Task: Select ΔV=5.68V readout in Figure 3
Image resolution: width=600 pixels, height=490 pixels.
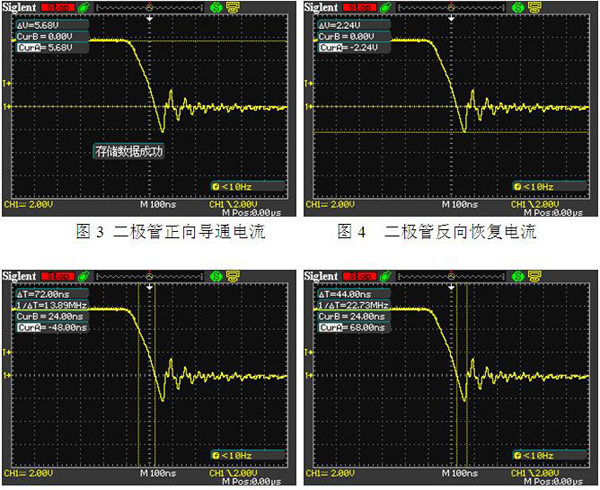Action: (42, 26)
